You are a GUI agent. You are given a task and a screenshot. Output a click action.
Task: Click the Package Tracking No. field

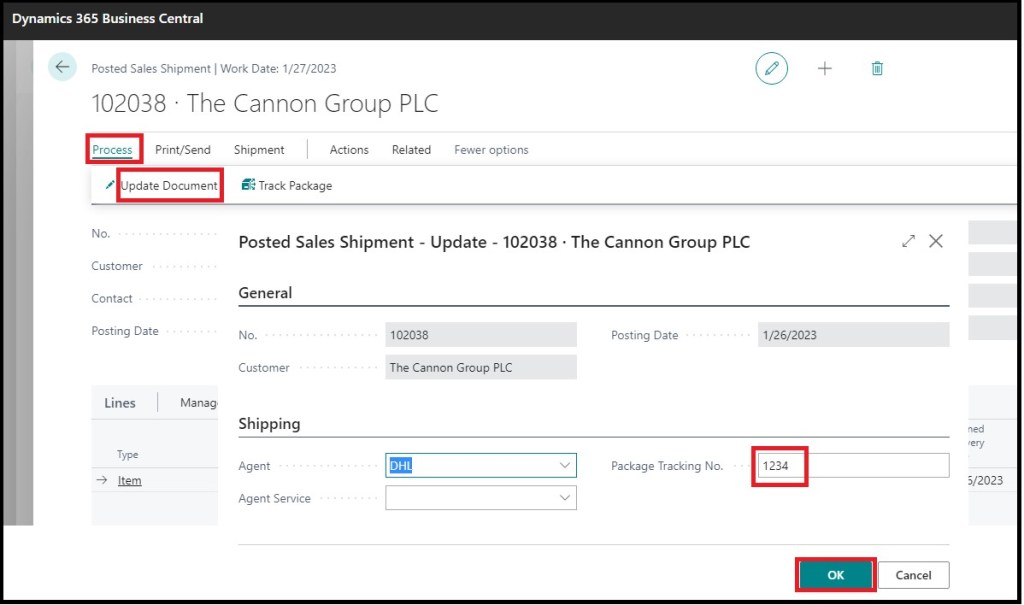click(x=850, y=466)
